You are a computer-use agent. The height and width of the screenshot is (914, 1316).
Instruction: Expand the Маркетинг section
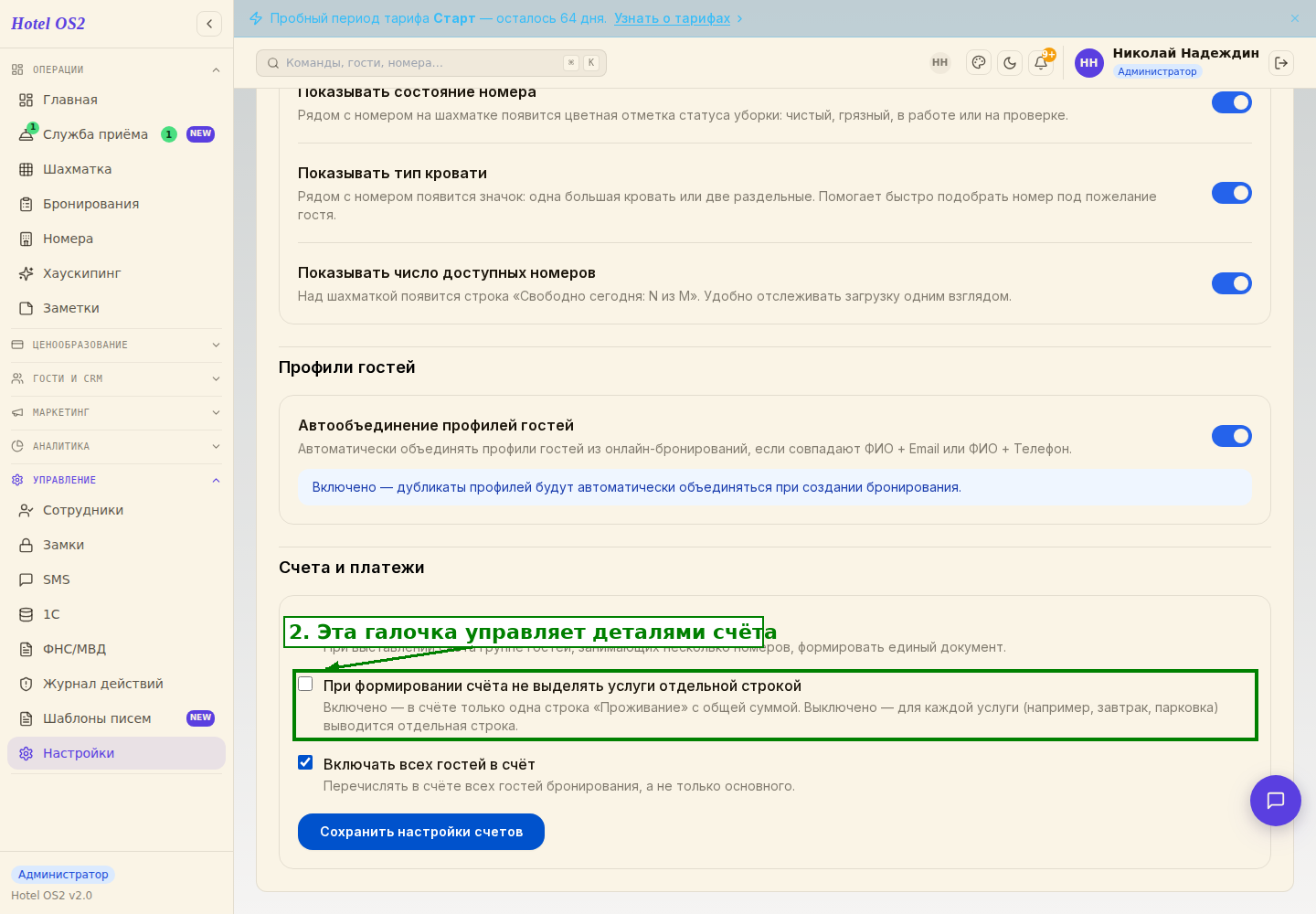[116, 412]
